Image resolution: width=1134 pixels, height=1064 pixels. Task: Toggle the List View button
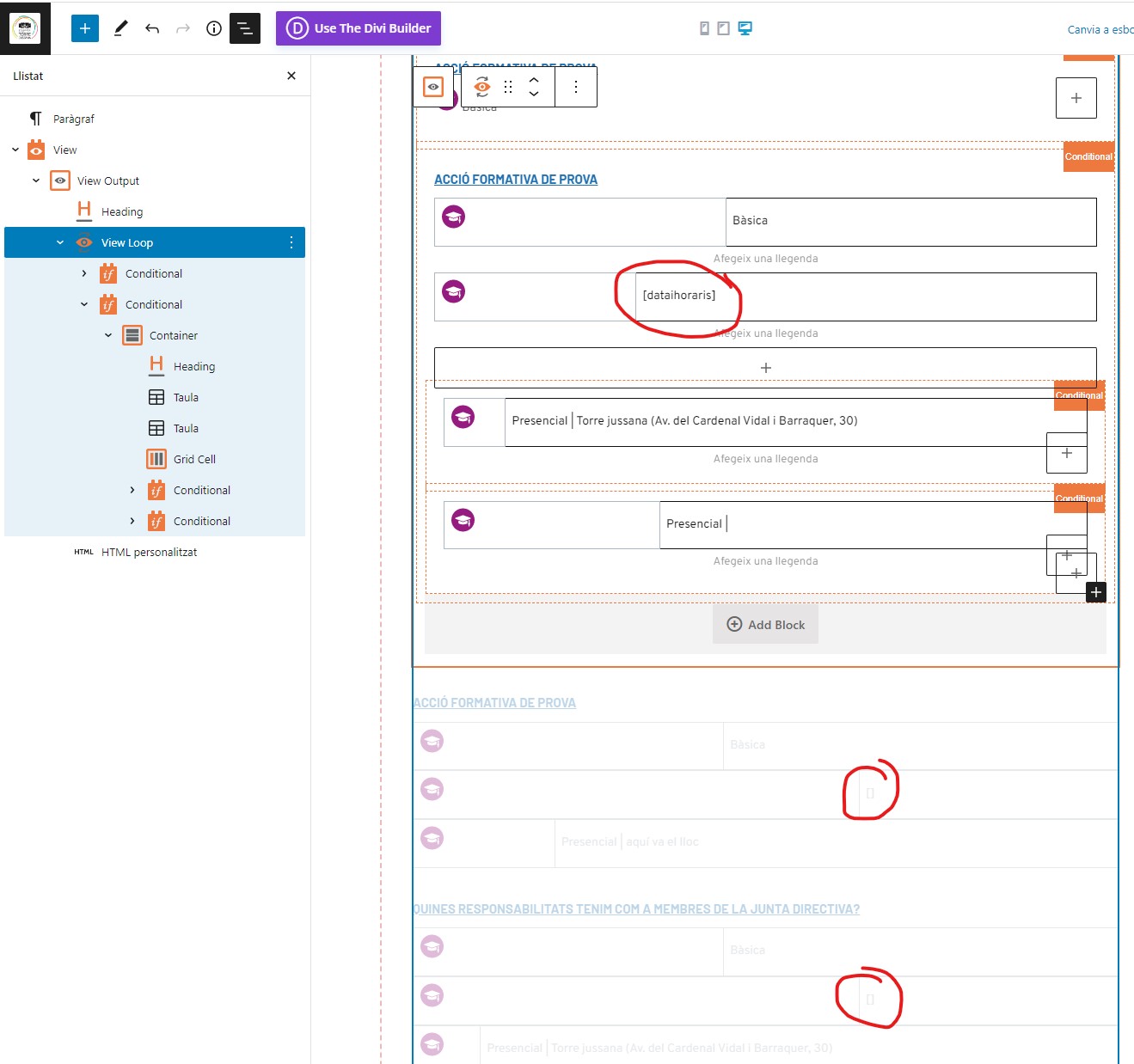point(245,28)
